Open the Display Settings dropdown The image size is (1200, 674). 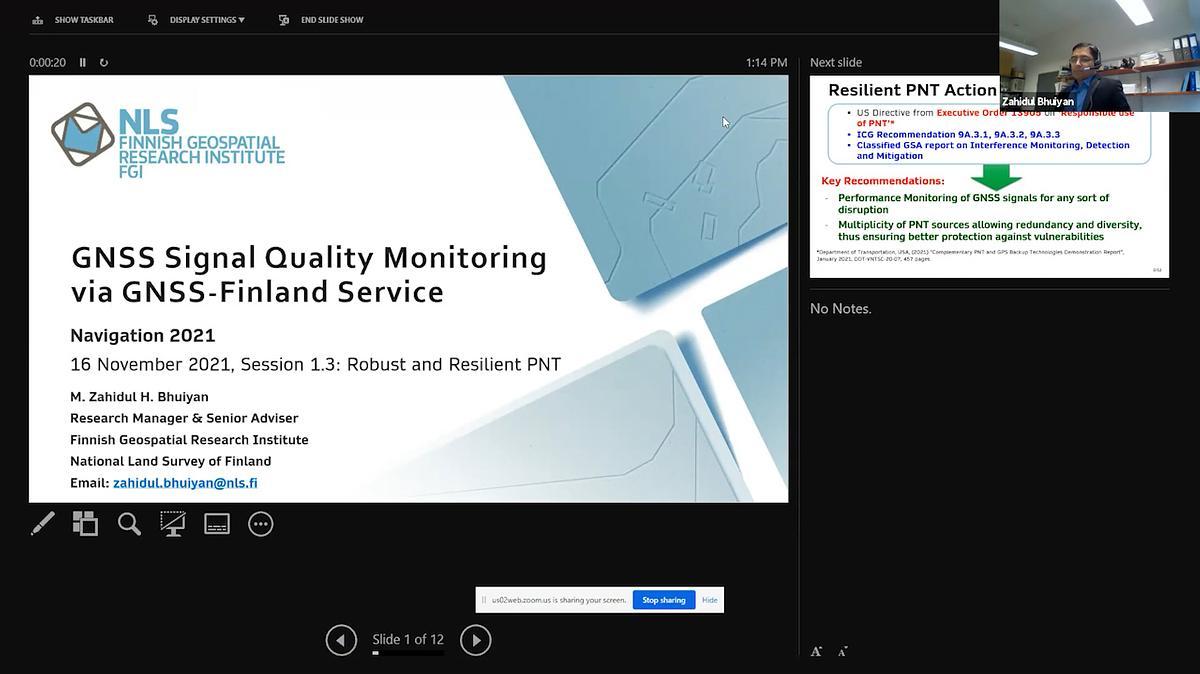pos(196,20)
